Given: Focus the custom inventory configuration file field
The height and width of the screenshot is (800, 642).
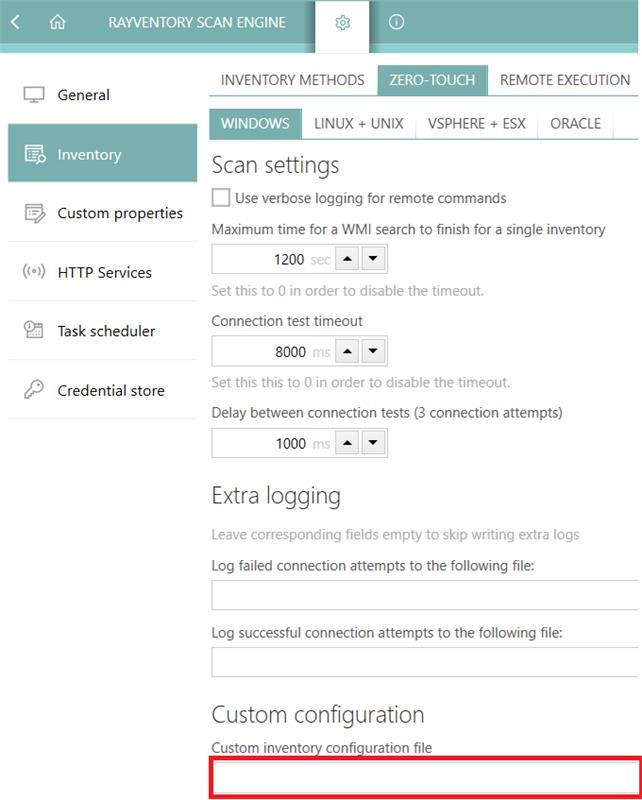Looking at the screenshot, I should 425,778.
